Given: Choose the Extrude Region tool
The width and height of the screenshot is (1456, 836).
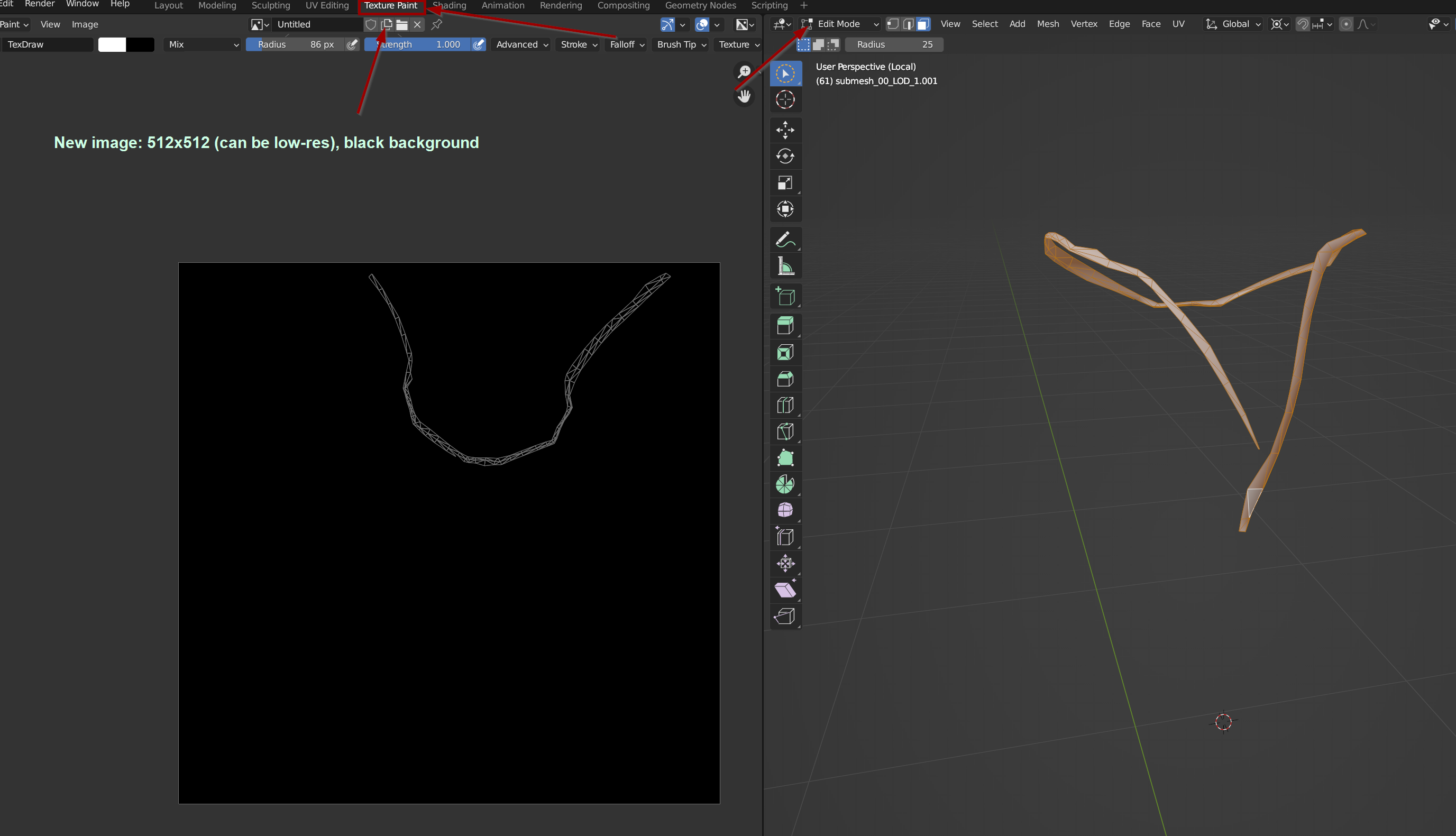Looking at the screenshot, I should (785, 326).
